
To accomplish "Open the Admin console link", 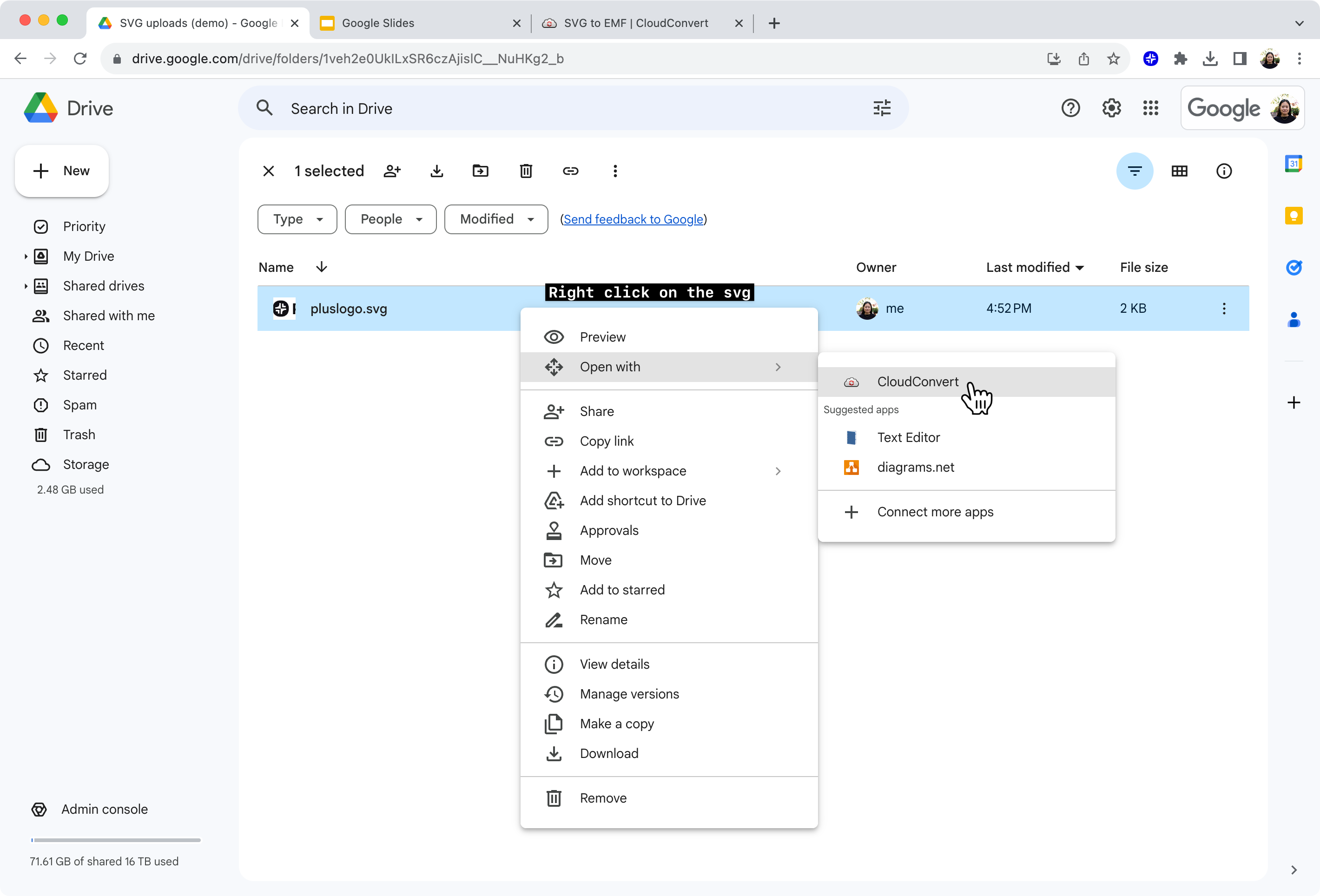I will point(104,809).
